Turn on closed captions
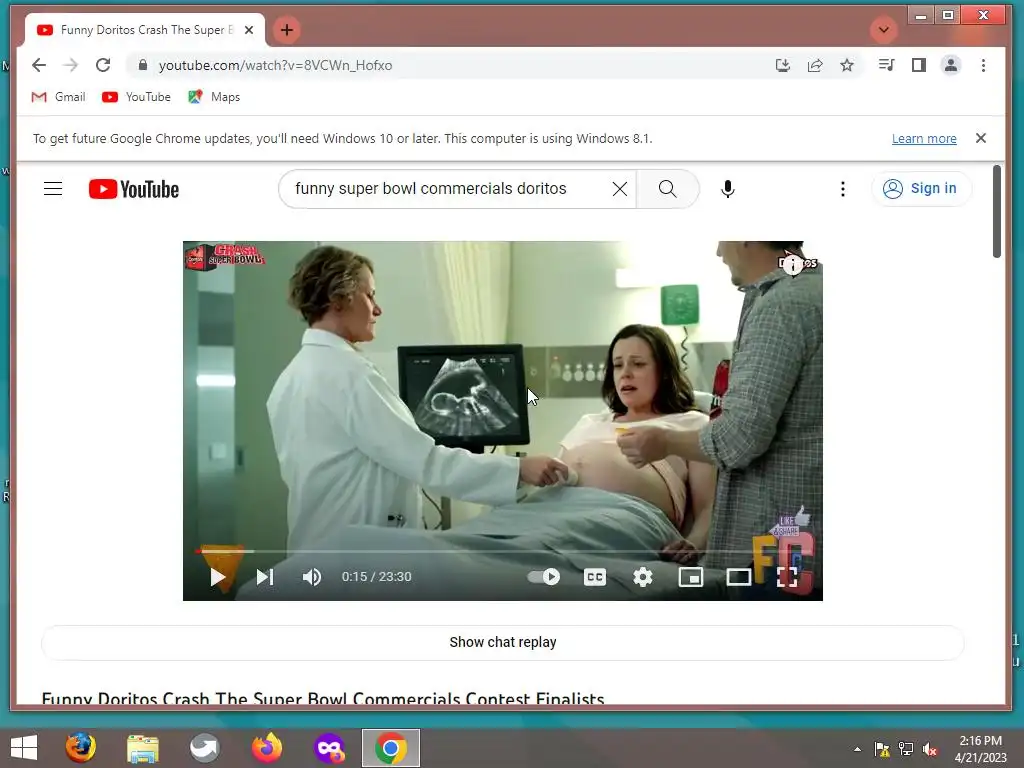This screenshot has height=768, width=1024. pyautogui.click(x=594, y=577)
